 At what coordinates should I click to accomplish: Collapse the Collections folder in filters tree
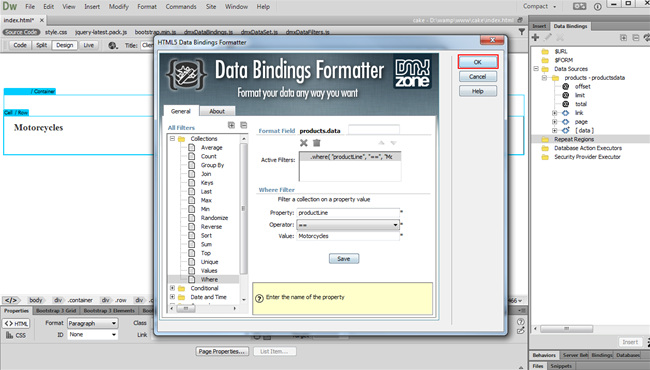click(x=172, y=139)
